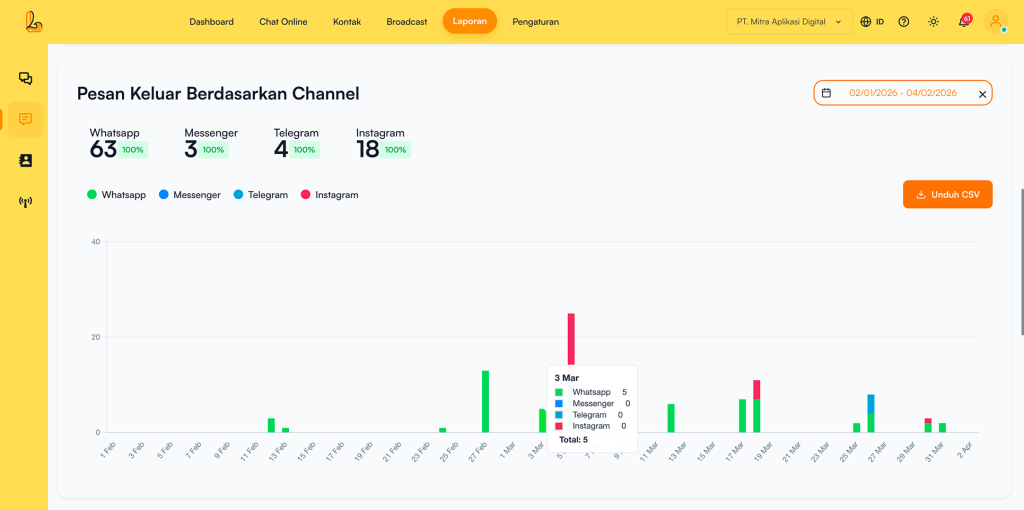This screenshot has width=1024, height=510.
Task: Open the broadcast antenna sidebar icon
Action: tap(25, 202)
